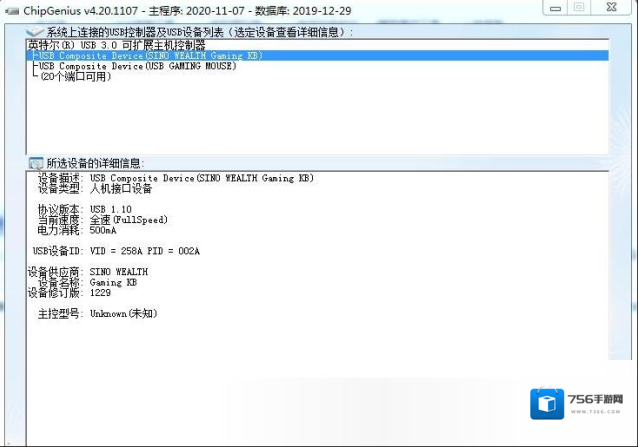638x447 pixels.
Task: Click the 设备修订版 1229 line
Action: point(70,293)
